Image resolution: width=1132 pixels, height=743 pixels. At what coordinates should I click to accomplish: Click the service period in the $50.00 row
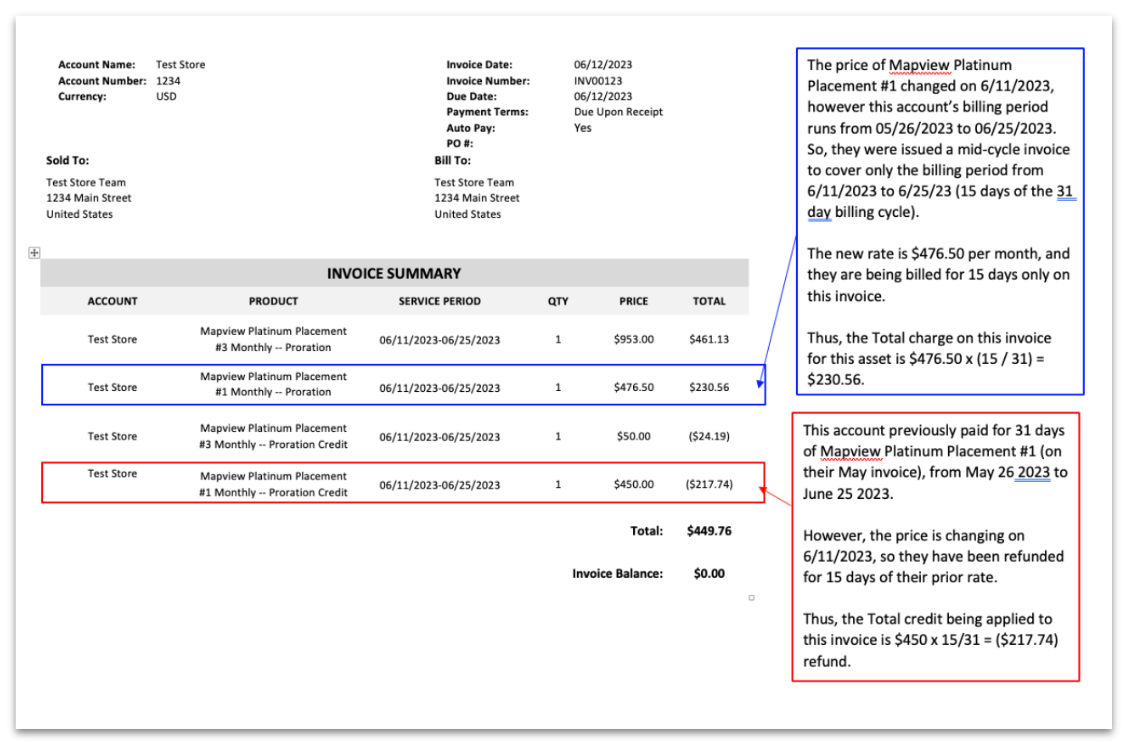click(x=440, y=437)
